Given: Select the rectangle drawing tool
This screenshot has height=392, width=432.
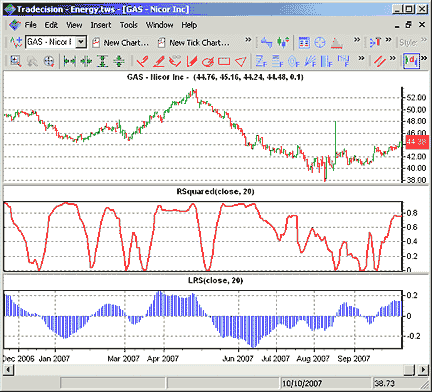Looking at the screenshot, I should tap(224, 61).
